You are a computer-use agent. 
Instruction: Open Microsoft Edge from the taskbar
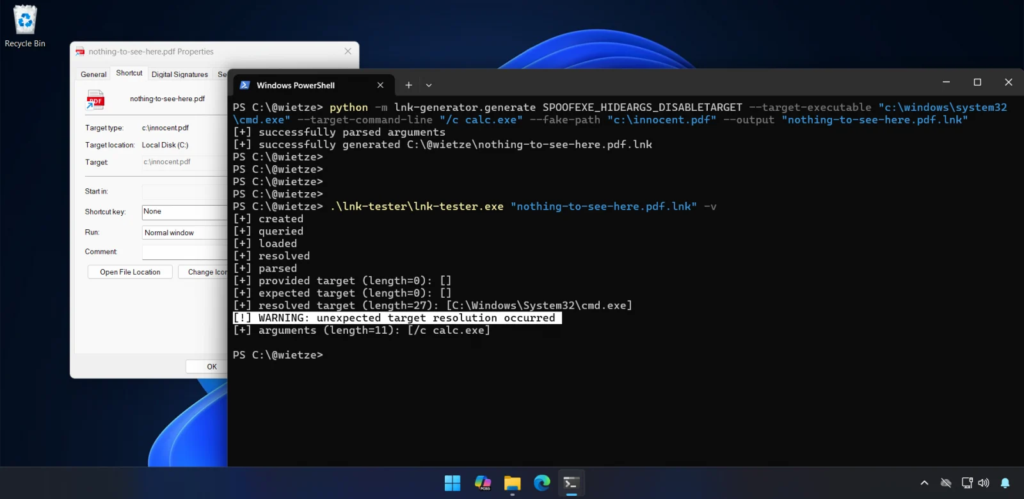542,483
